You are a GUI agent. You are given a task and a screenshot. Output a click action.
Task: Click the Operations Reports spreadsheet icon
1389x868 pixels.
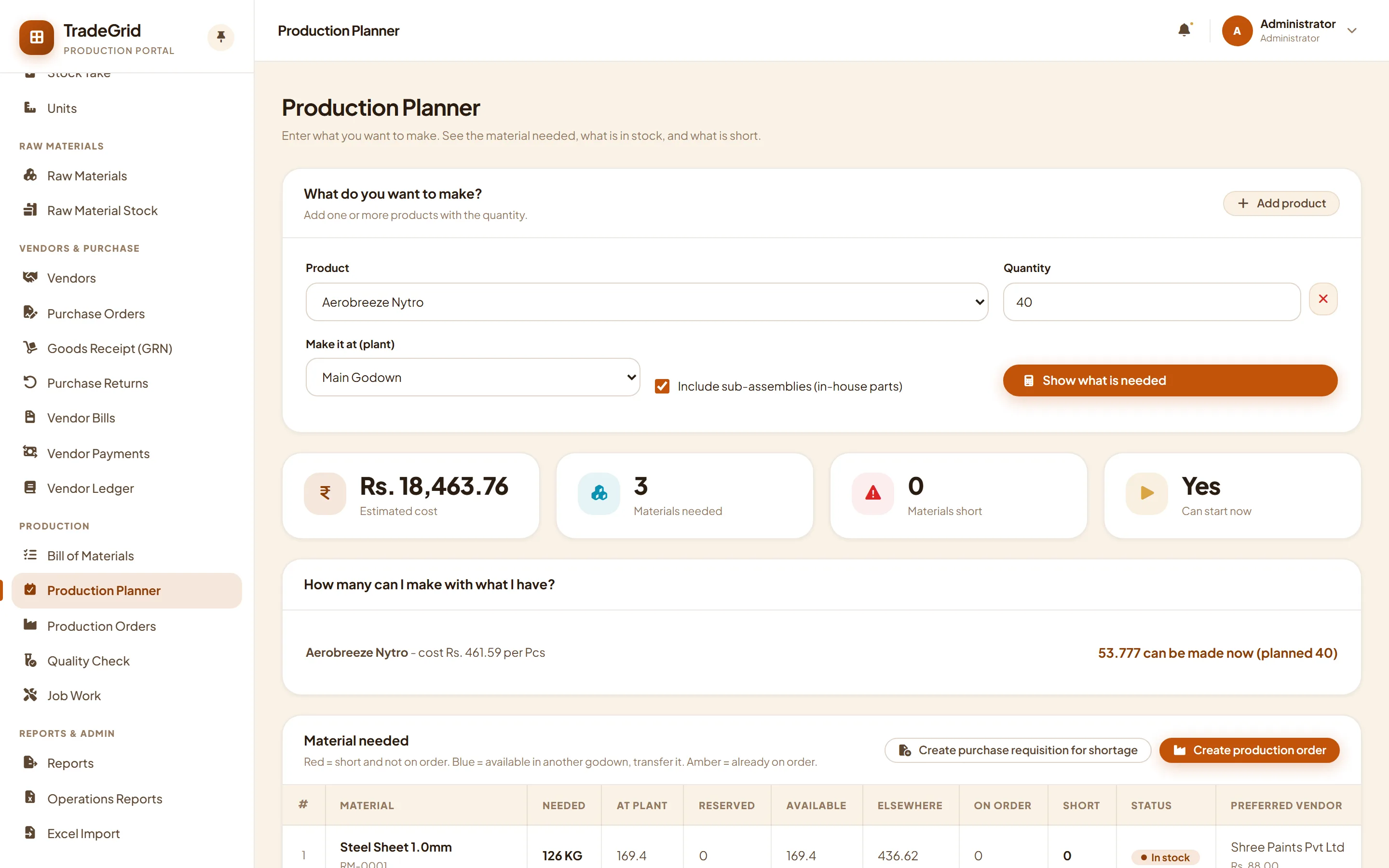30,798
